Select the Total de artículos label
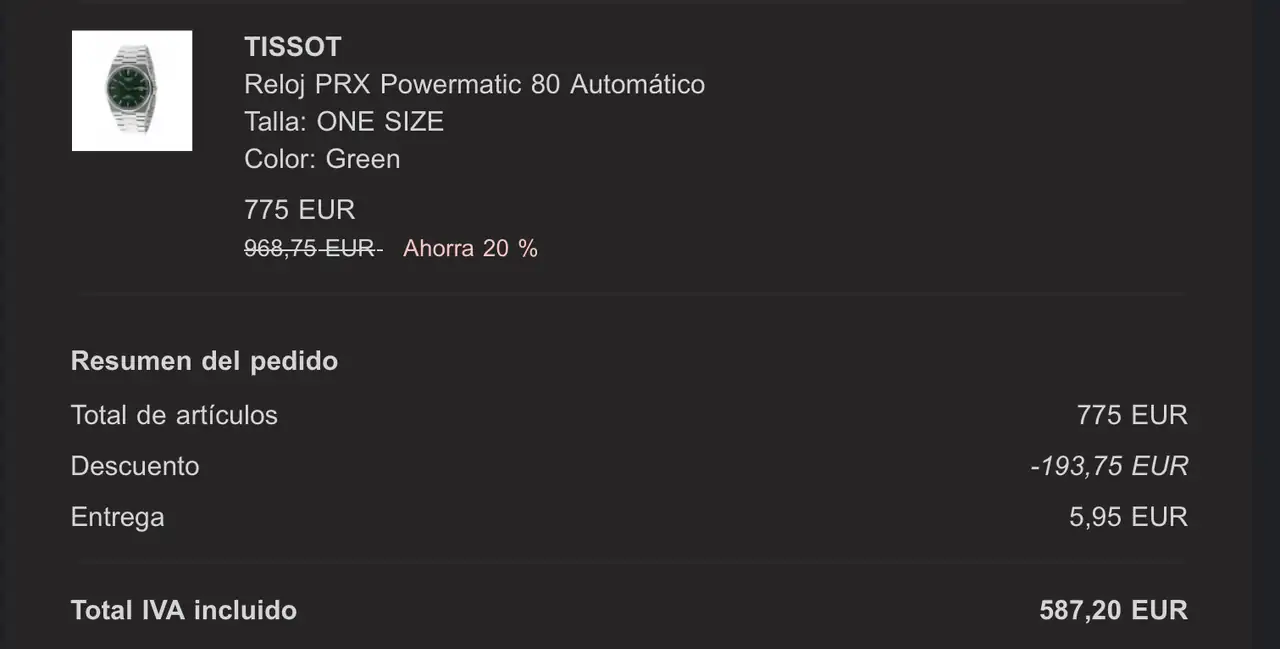Viewport: 1280px width, 649px height. [x=174, y=415]
